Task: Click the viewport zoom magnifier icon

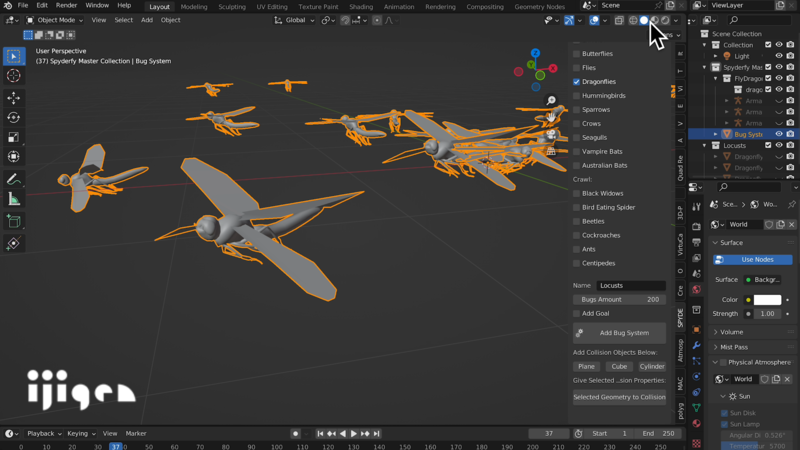Action: click(x=551, y=101)
